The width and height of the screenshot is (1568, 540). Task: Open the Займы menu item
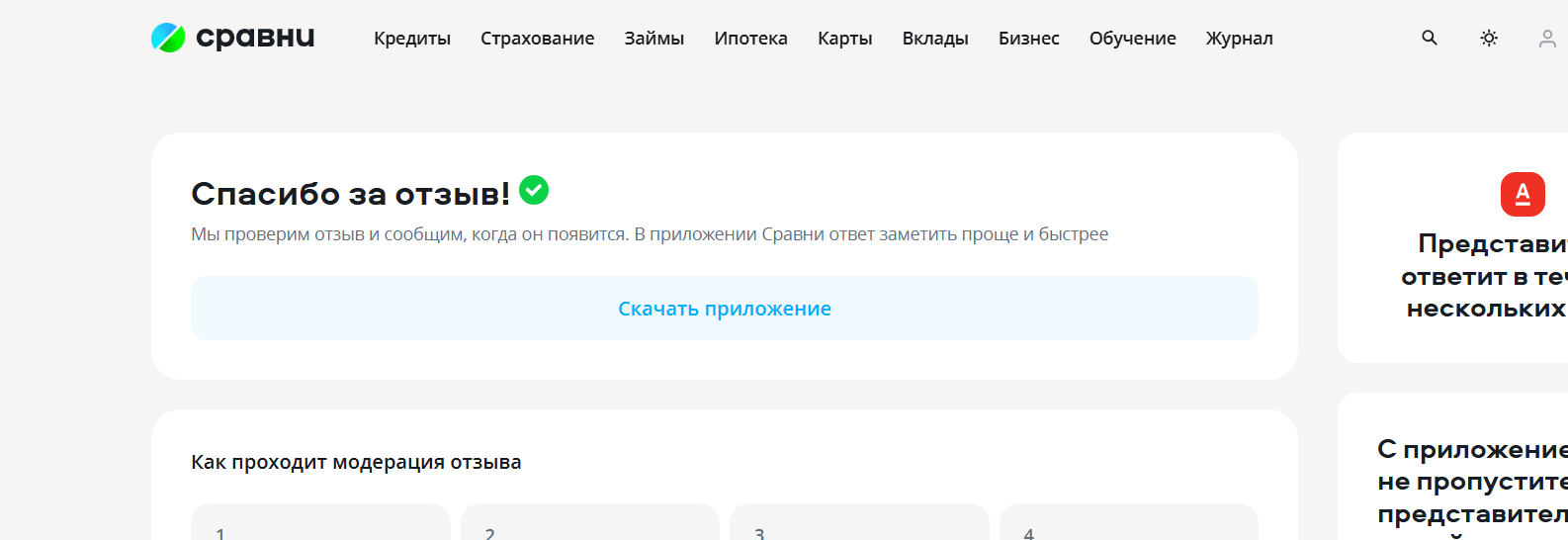[x=653, y=39]
